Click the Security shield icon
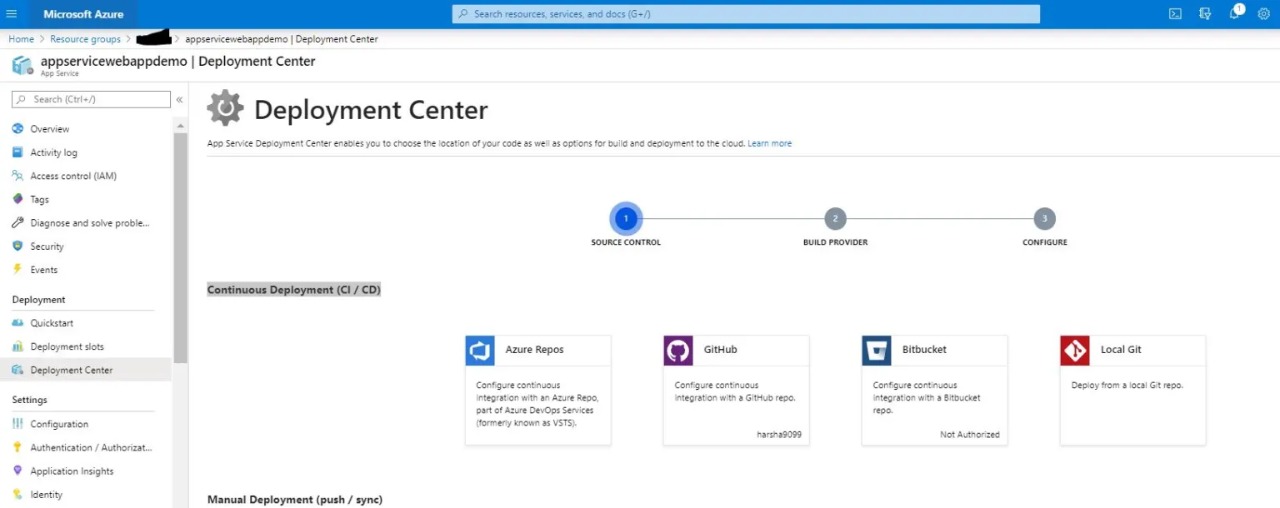The image size is (1280, 508). tap(17, 246)
